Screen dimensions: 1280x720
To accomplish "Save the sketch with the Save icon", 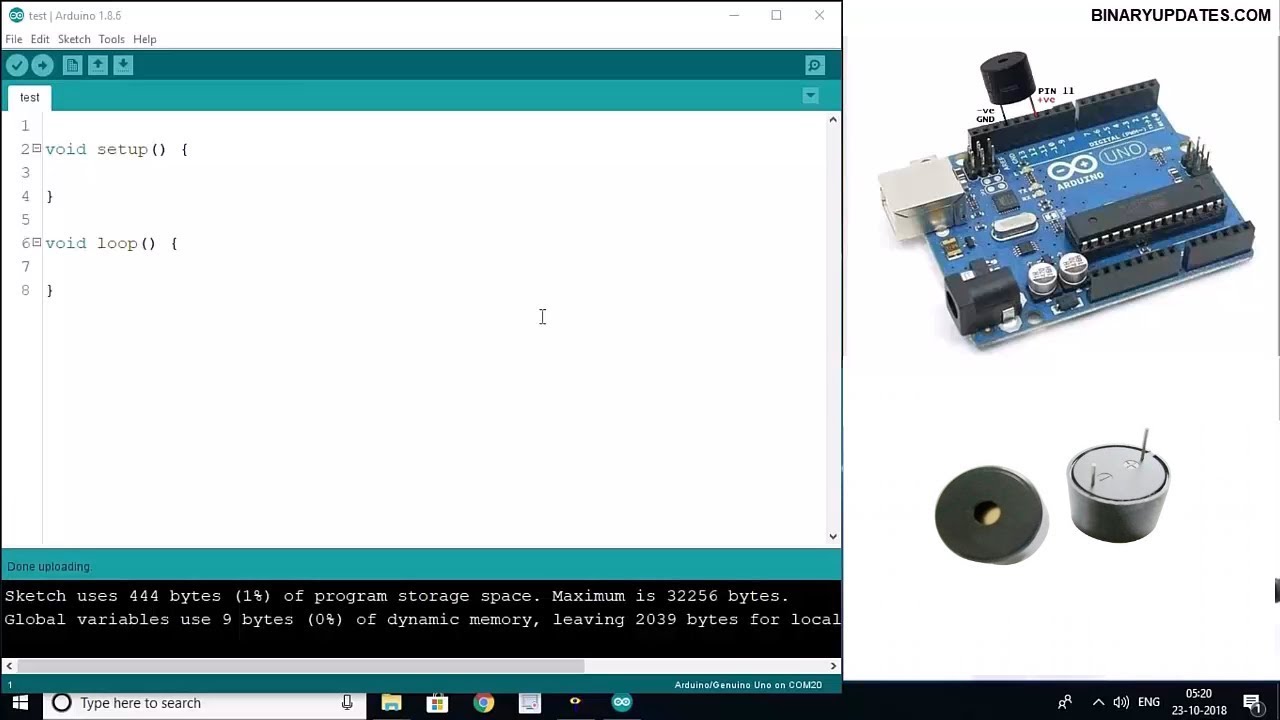I will pyautogui.click(x=123, y=65).
